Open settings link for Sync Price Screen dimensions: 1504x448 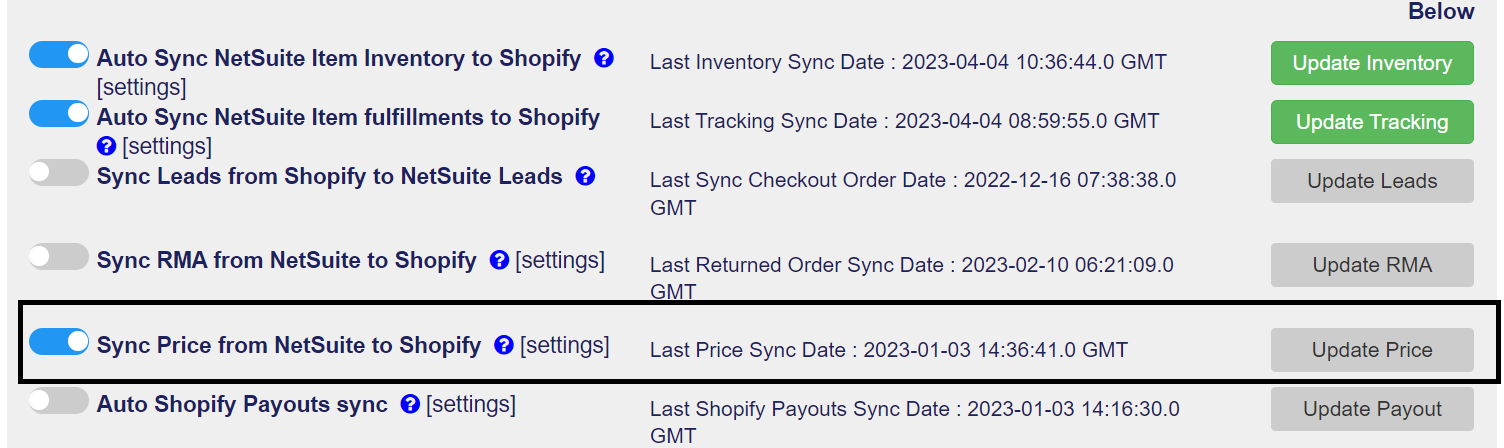click(565, 346)
